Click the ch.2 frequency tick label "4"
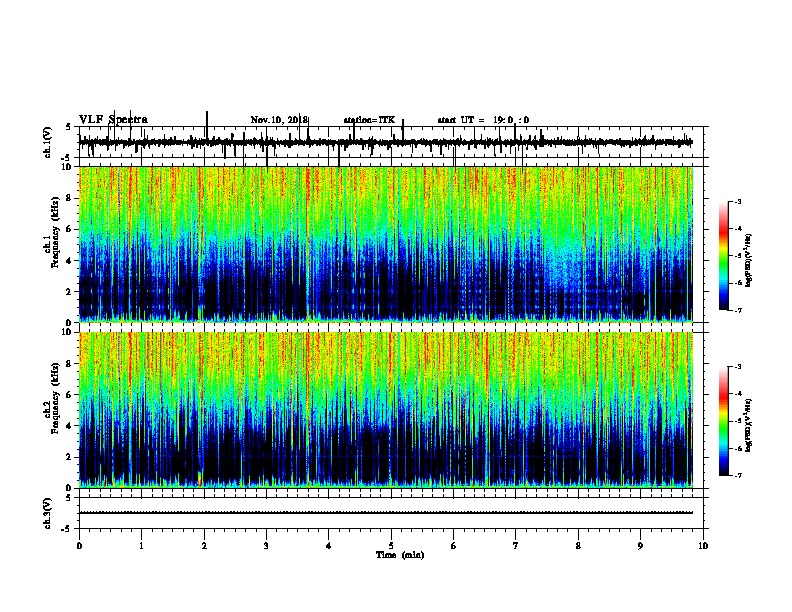 click(69, 426)
